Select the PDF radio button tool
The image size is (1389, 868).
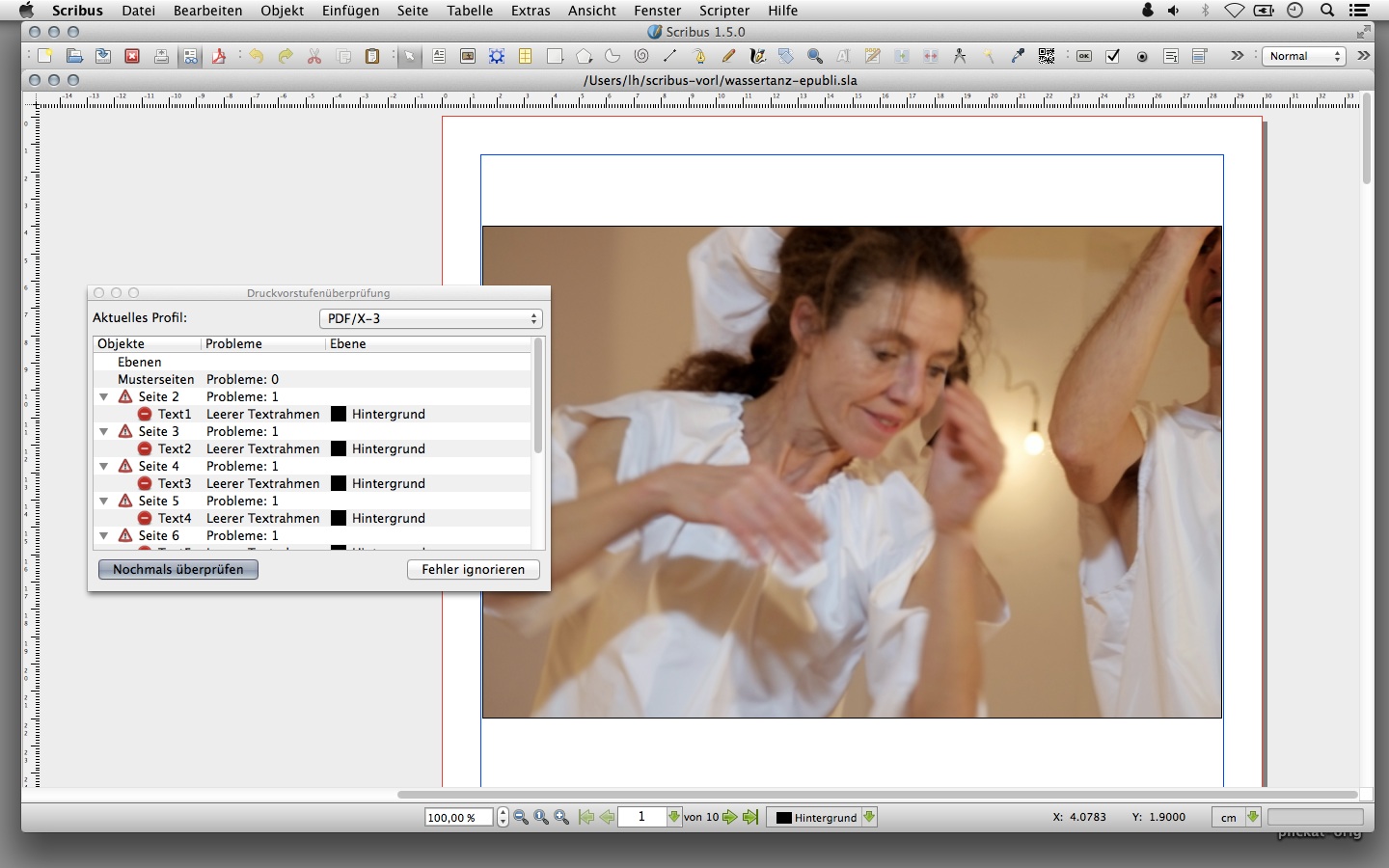point(1142,57)
